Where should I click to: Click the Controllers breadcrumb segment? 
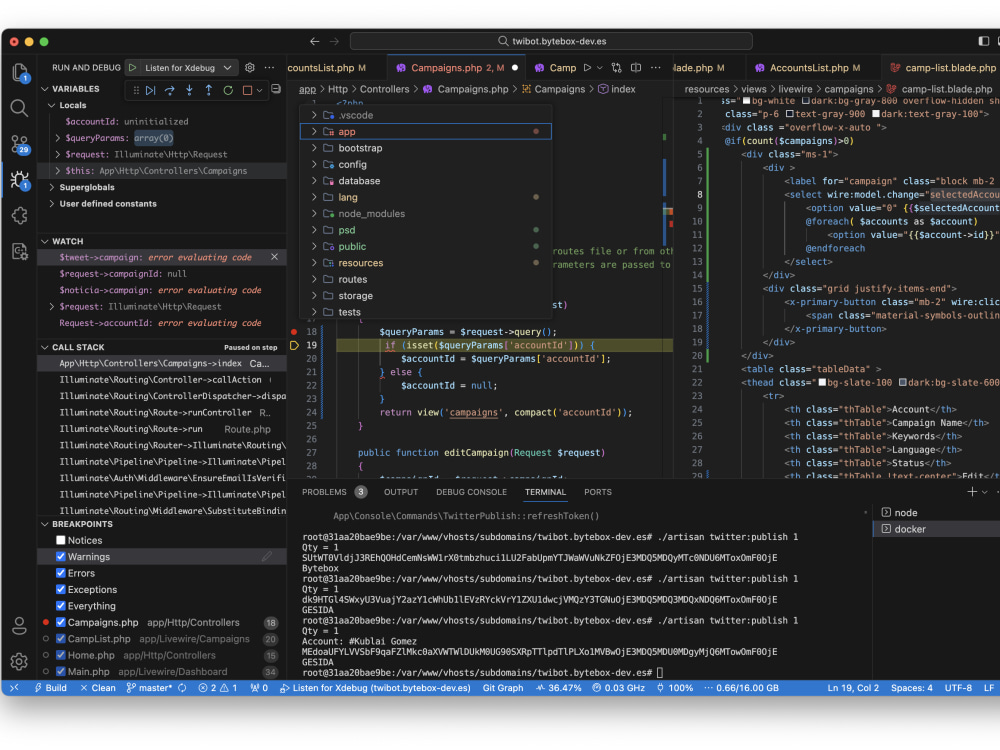pyautogui.click(x=385, y=89)
